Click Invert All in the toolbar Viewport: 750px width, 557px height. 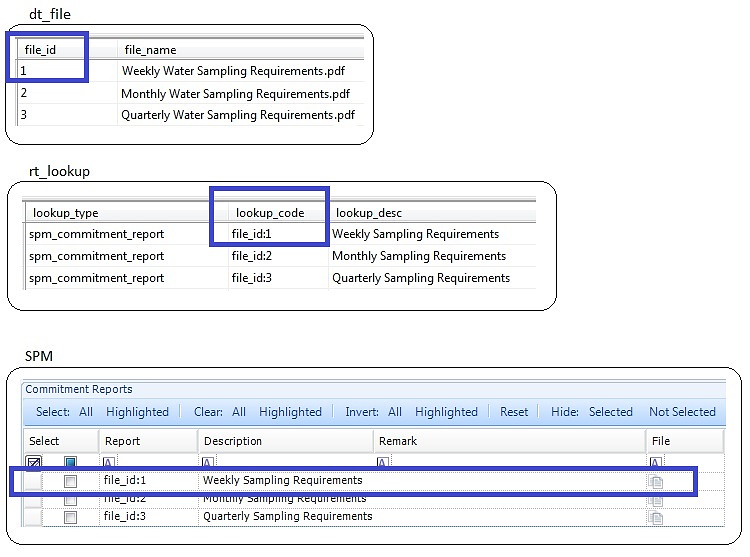[395, 412]
